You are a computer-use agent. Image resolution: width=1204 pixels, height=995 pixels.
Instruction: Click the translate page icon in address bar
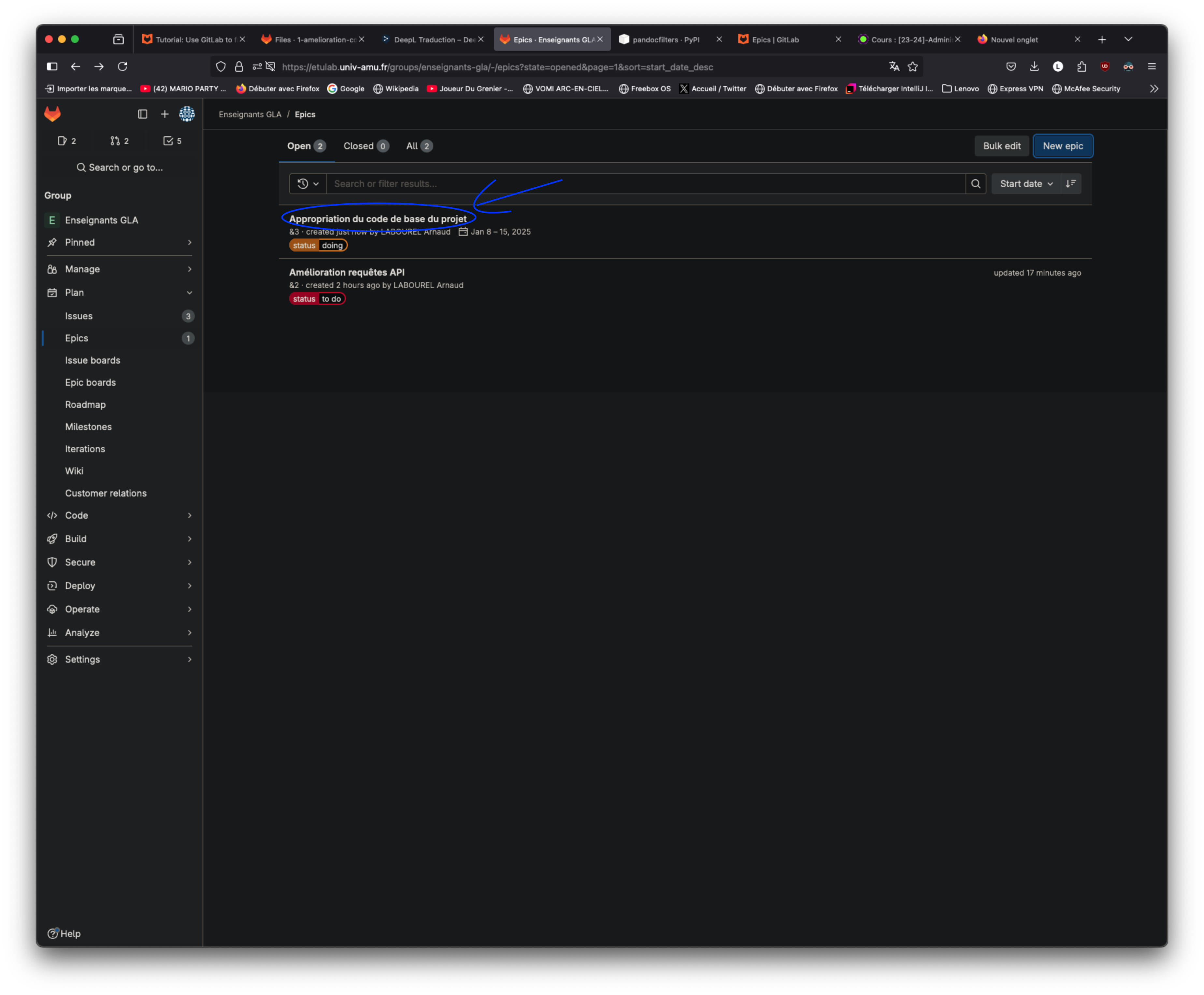click(x=894, y=66)
